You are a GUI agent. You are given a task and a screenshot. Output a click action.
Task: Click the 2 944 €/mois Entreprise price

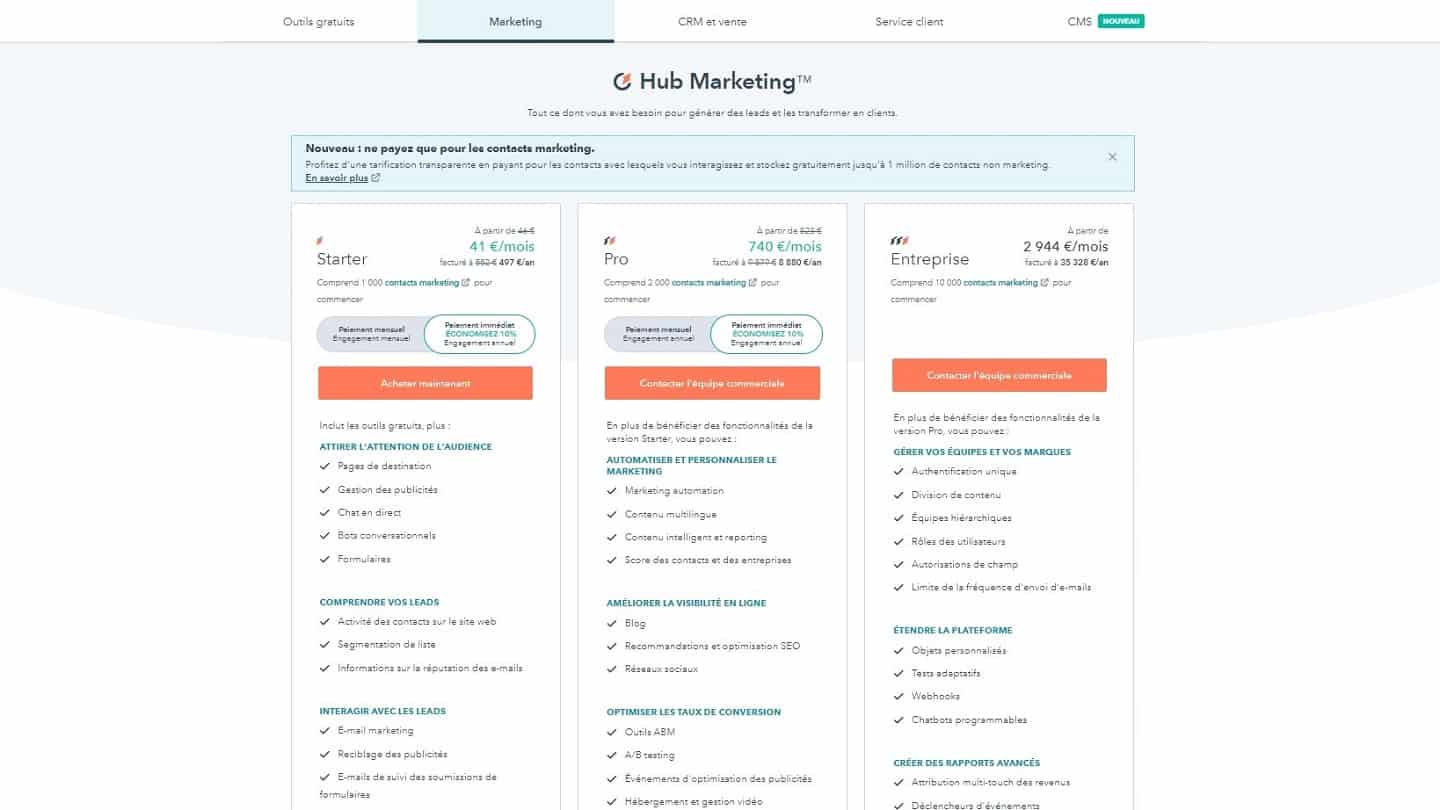(1066, 246)
